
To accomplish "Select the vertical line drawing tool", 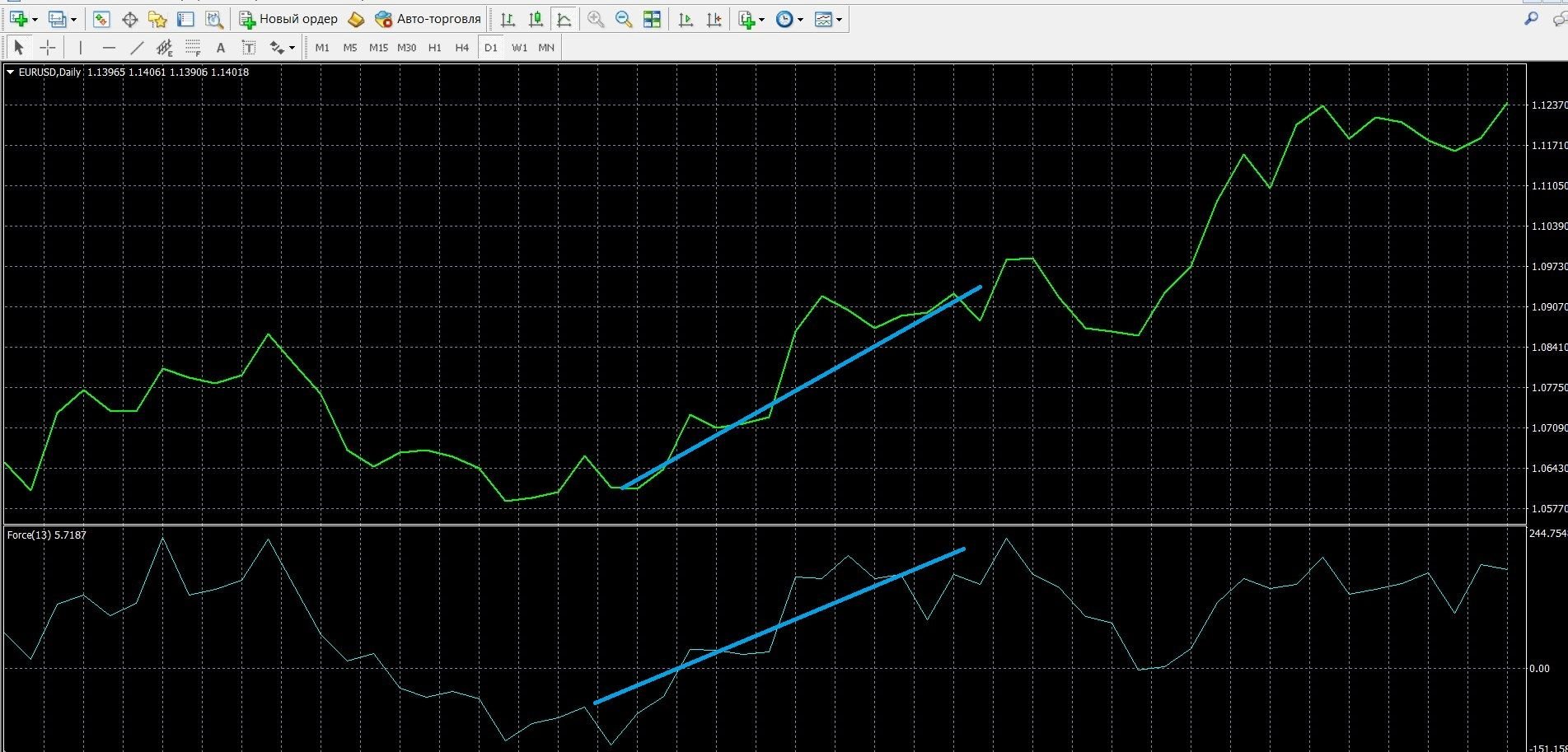I will click(81, 48).
